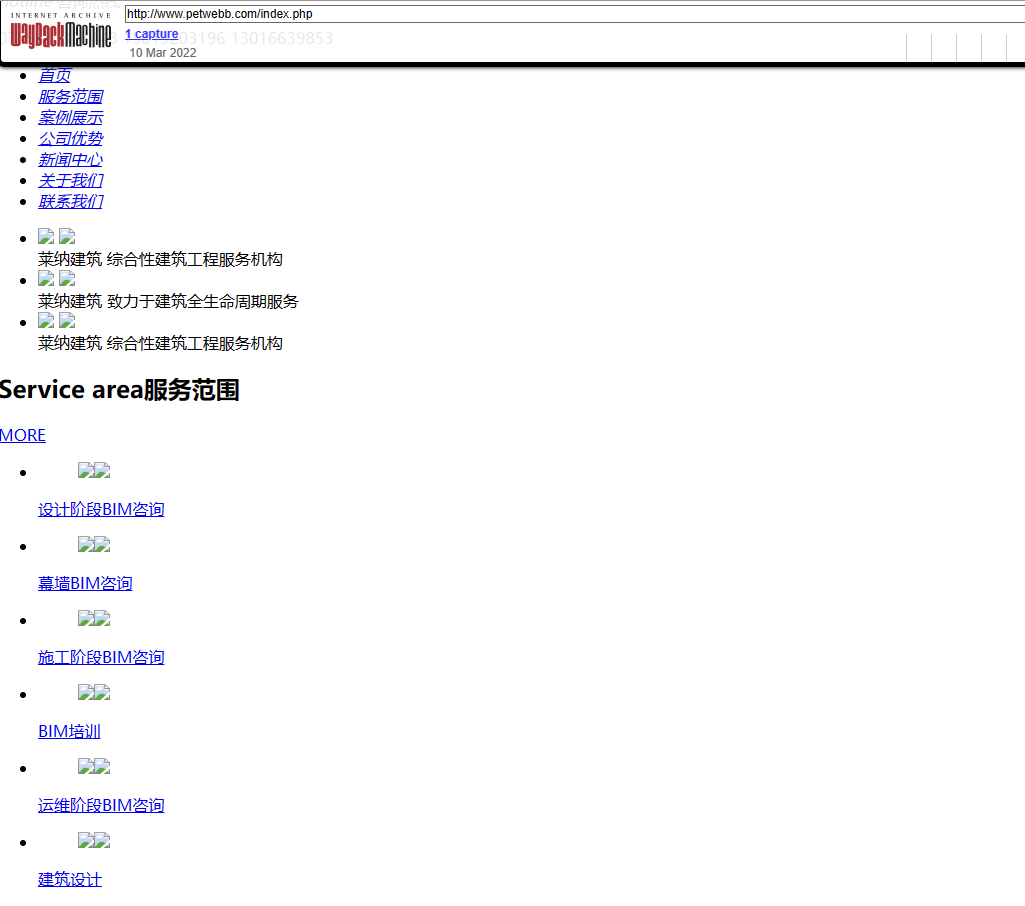This screenshot has height=906, width=1025.
Task: Open the 首页 navigation item
Action: coord(54,76)
